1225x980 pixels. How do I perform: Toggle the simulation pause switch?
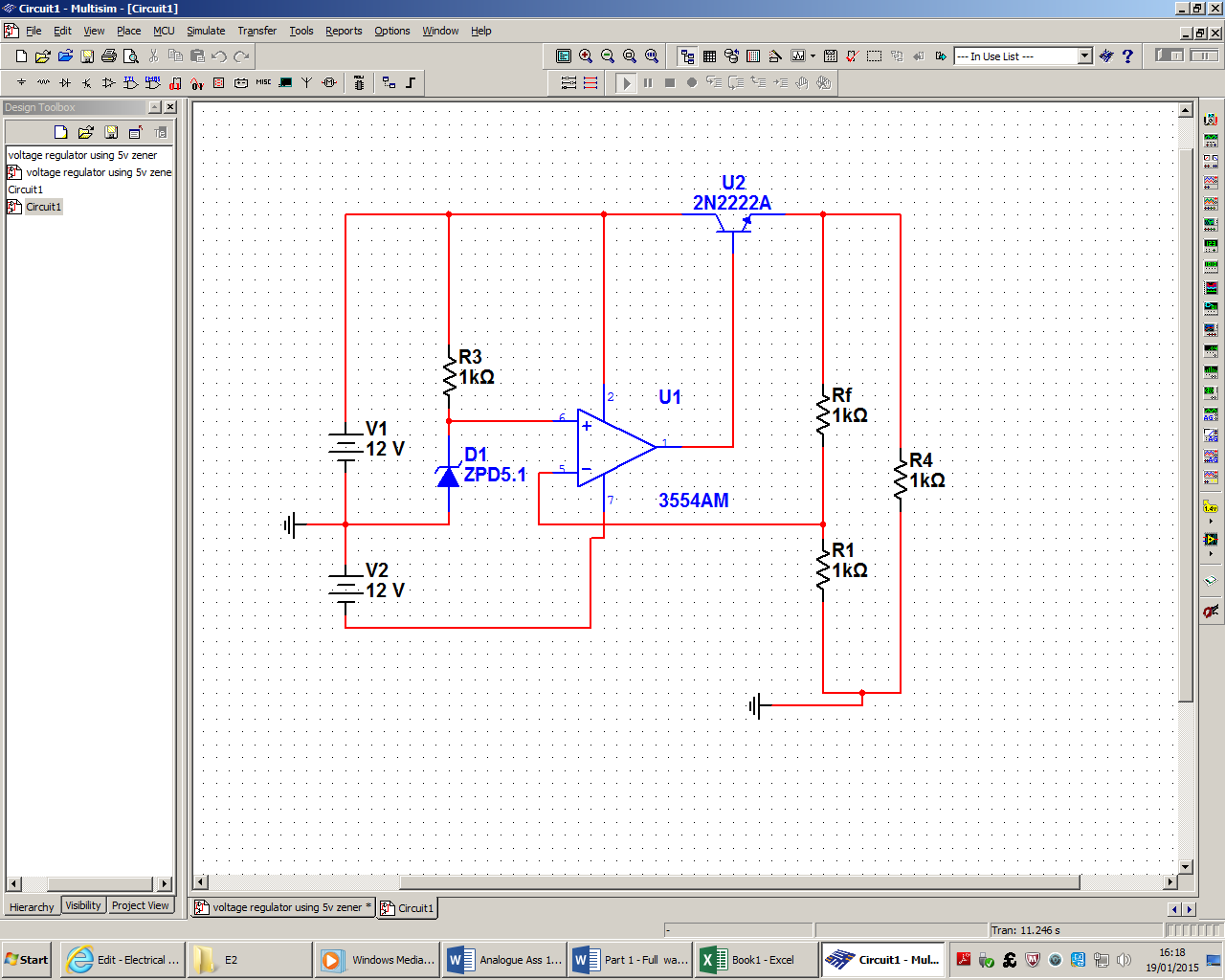1204,56
